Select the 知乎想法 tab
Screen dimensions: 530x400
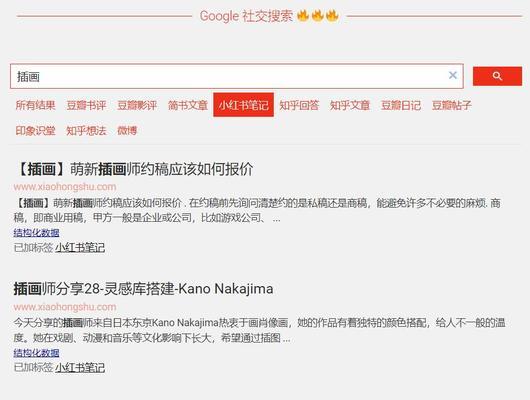pos(86,131)
